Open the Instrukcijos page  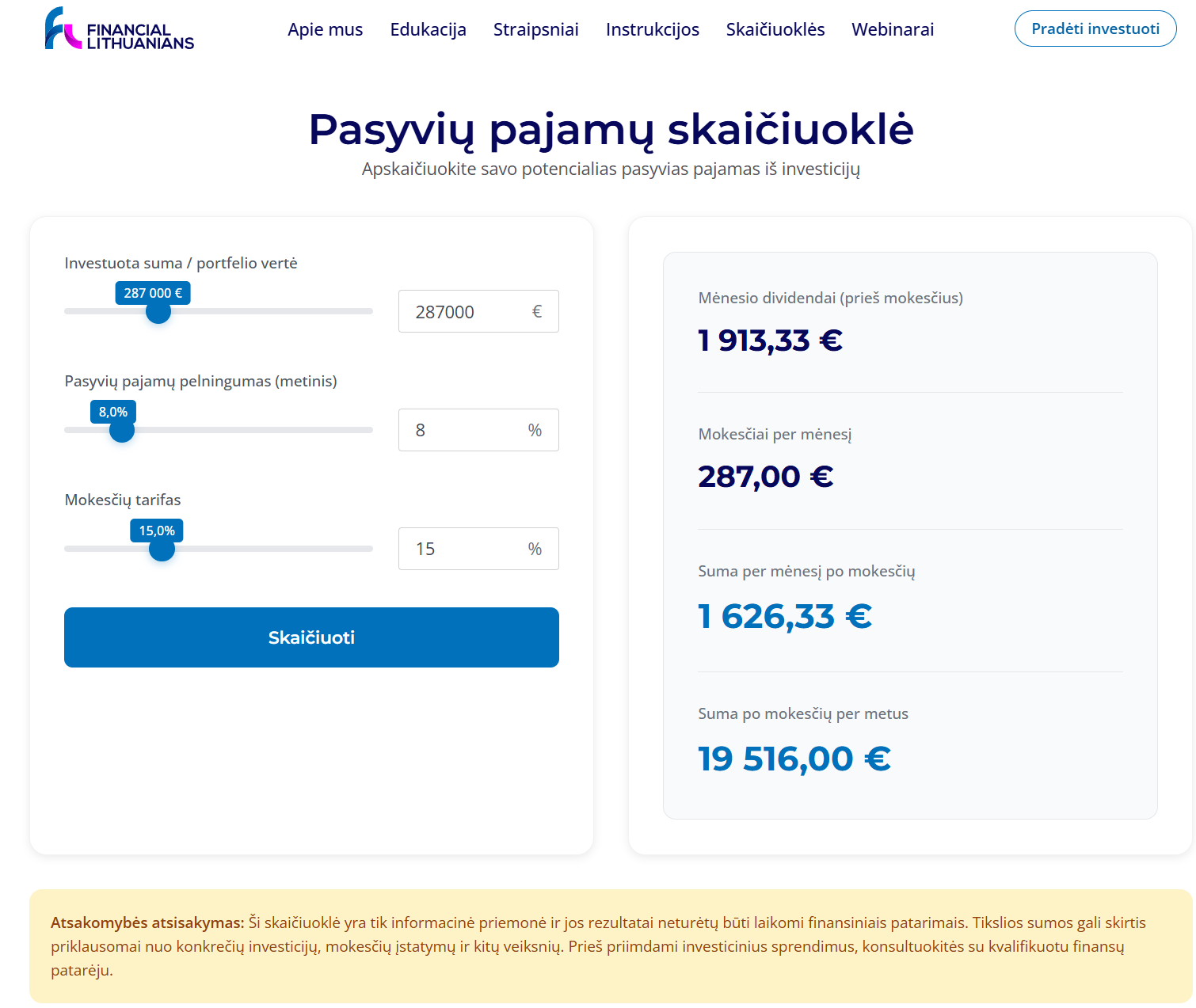point(652,29)
